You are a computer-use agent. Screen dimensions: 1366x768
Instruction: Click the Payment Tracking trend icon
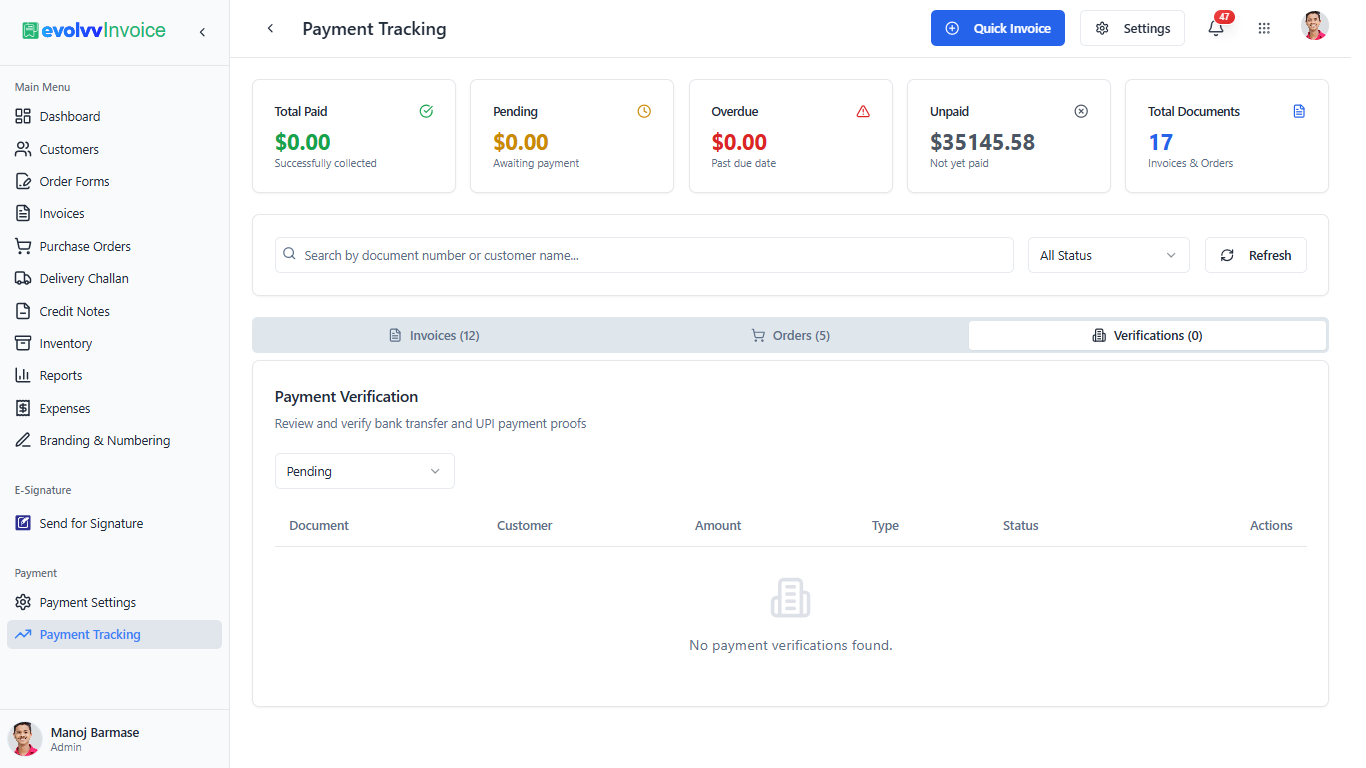(23, 634)
